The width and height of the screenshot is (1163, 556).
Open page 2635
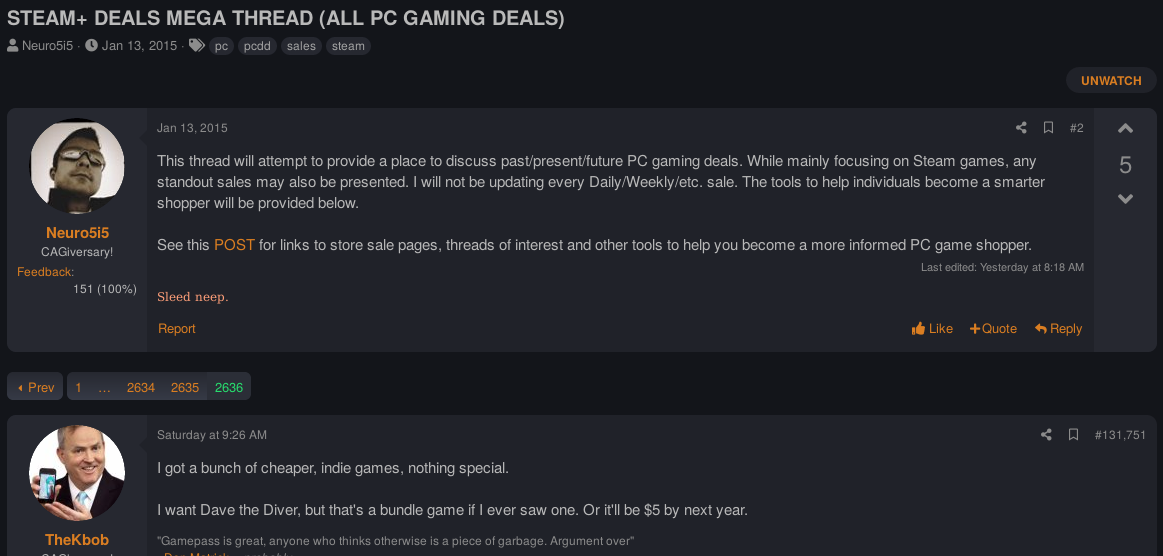point(185,387)
